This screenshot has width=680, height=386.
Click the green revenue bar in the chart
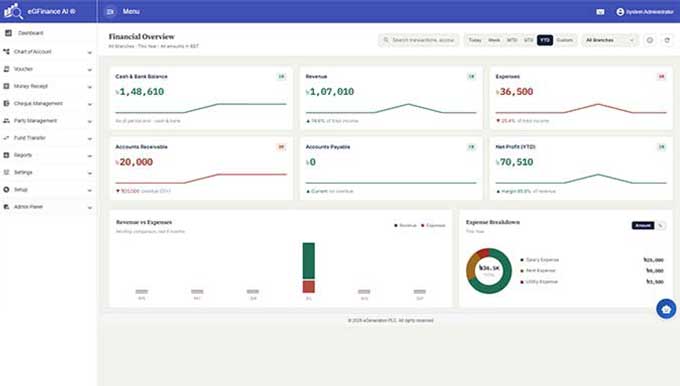point(309,261)
